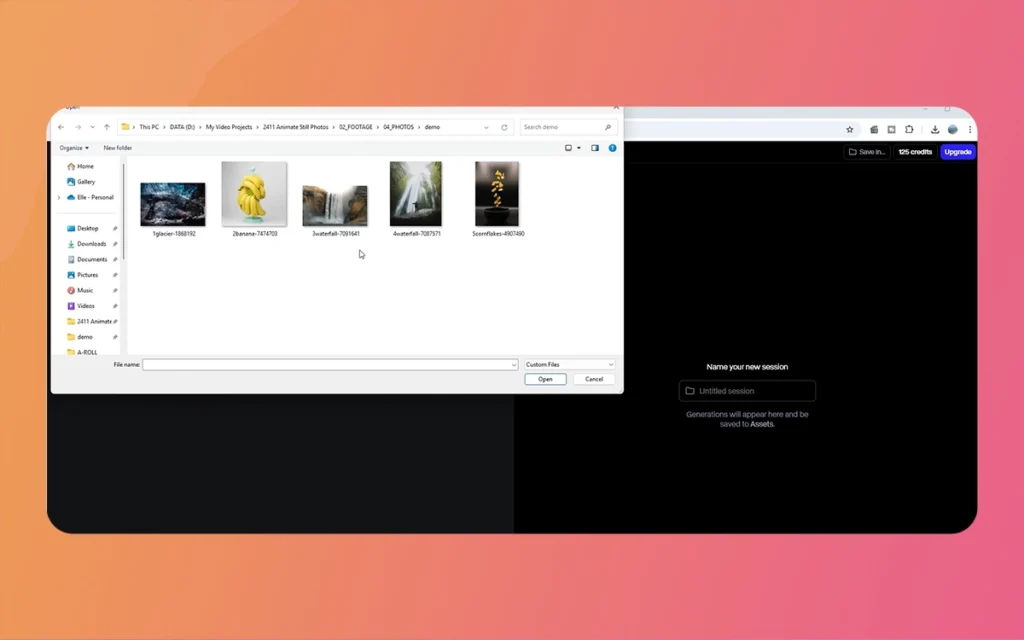
Task: Expand Elle - Personal in the sidebar
Action: coord(59,197)
